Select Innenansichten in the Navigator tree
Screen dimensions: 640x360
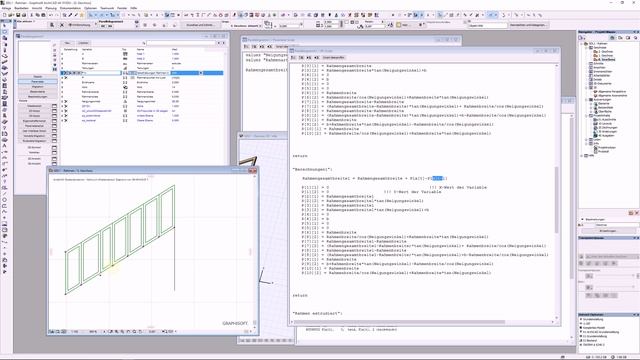tap(602, 71)
